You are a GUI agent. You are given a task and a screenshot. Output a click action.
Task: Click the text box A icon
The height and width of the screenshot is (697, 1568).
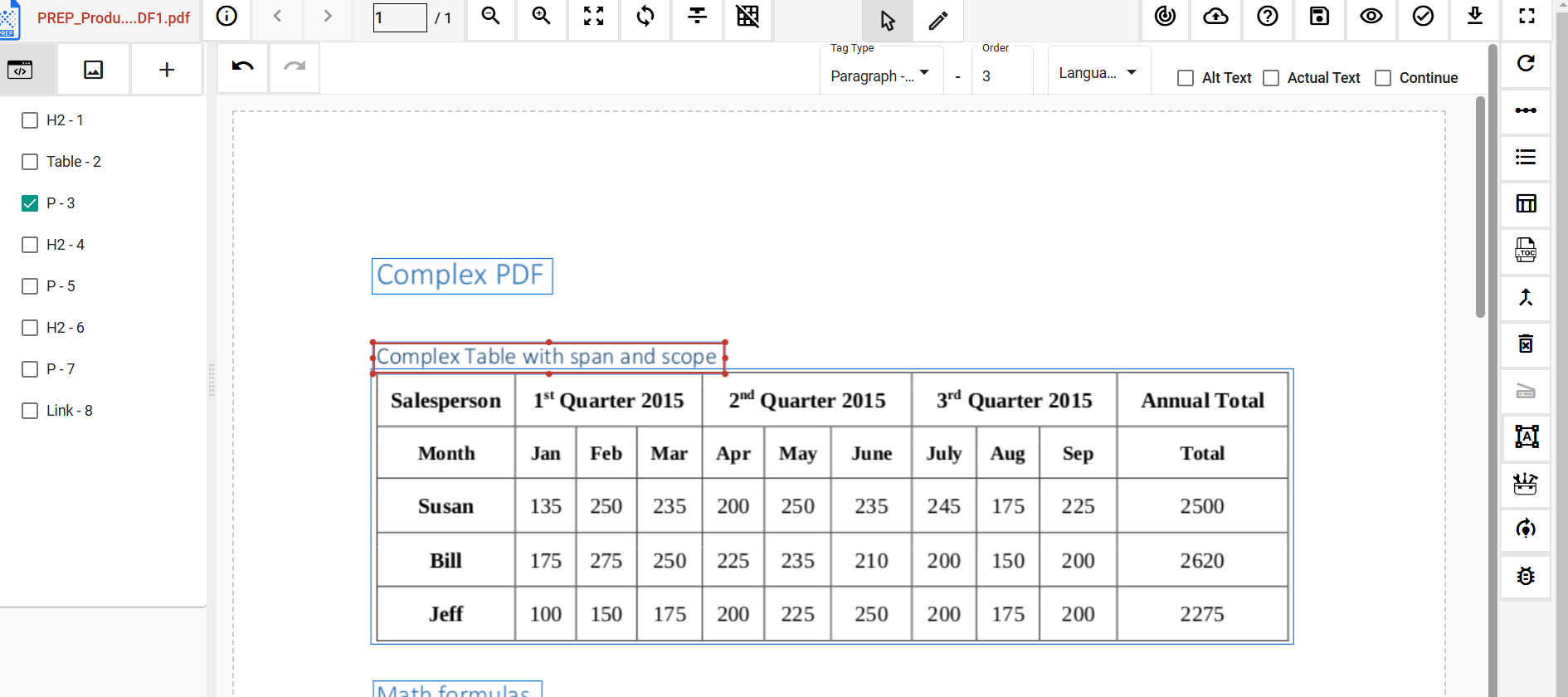point(1526,436)
